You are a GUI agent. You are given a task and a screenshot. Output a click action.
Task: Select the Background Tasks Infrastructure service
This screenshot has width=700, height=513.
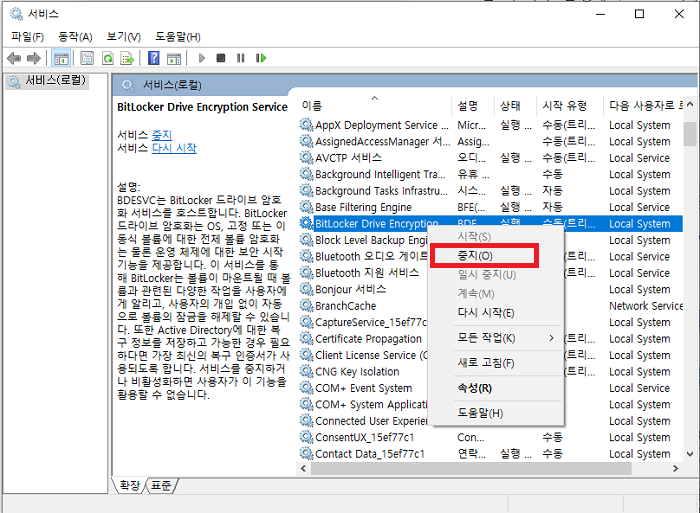click(490, 191)
